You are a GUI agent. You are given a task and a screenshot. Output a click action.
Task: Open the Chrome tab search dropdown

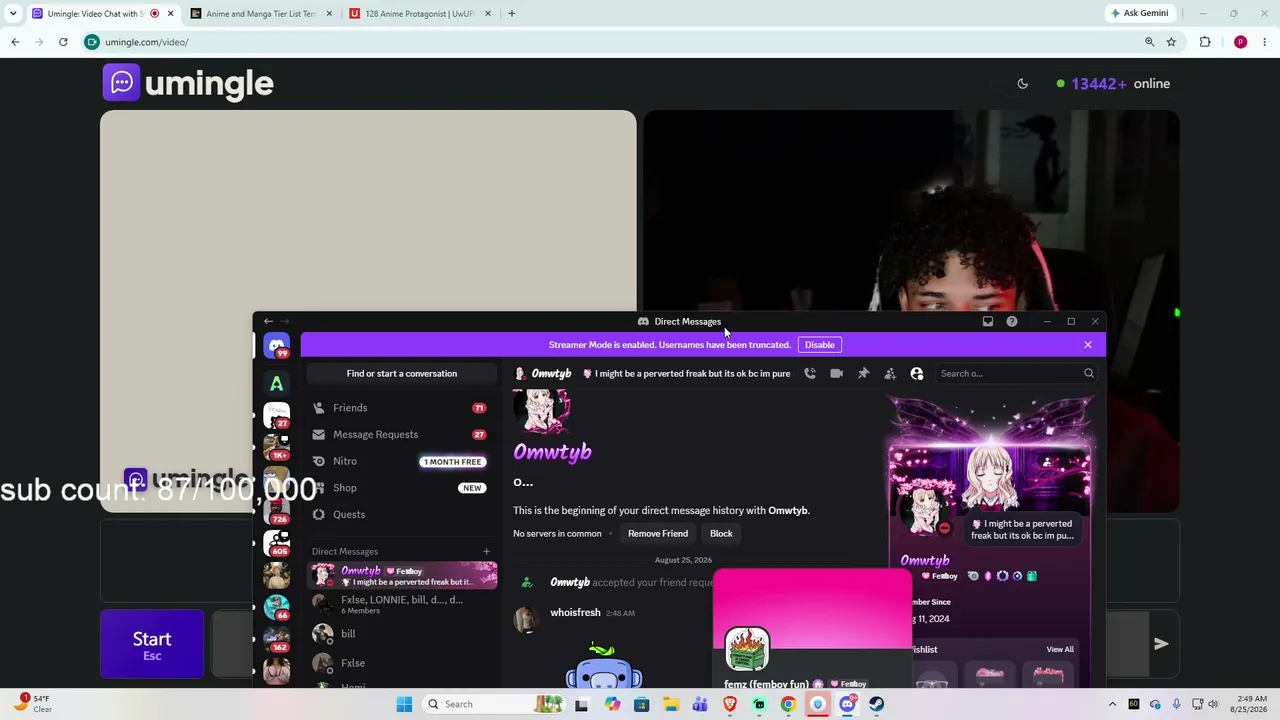13,14
